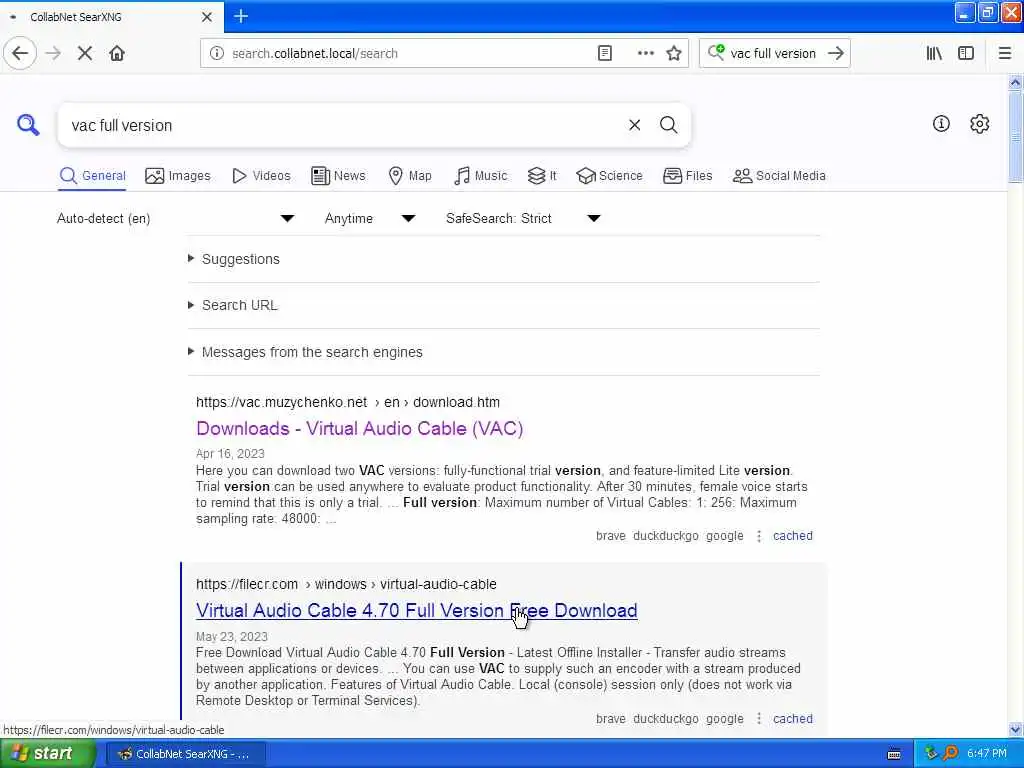Open page actions three-dot menu

[645, 54]
